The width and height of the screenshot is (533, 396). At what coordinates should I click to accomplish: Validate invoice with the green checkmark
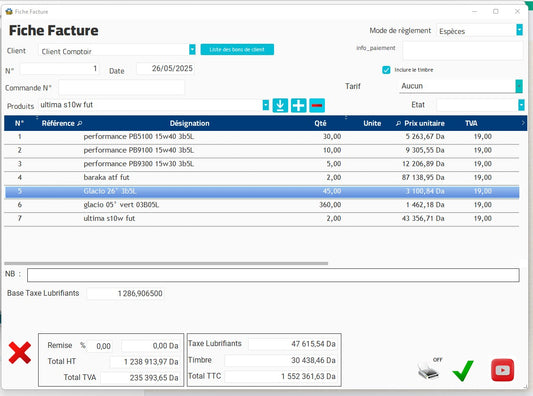pyautogui.click(x=463, y=370)
